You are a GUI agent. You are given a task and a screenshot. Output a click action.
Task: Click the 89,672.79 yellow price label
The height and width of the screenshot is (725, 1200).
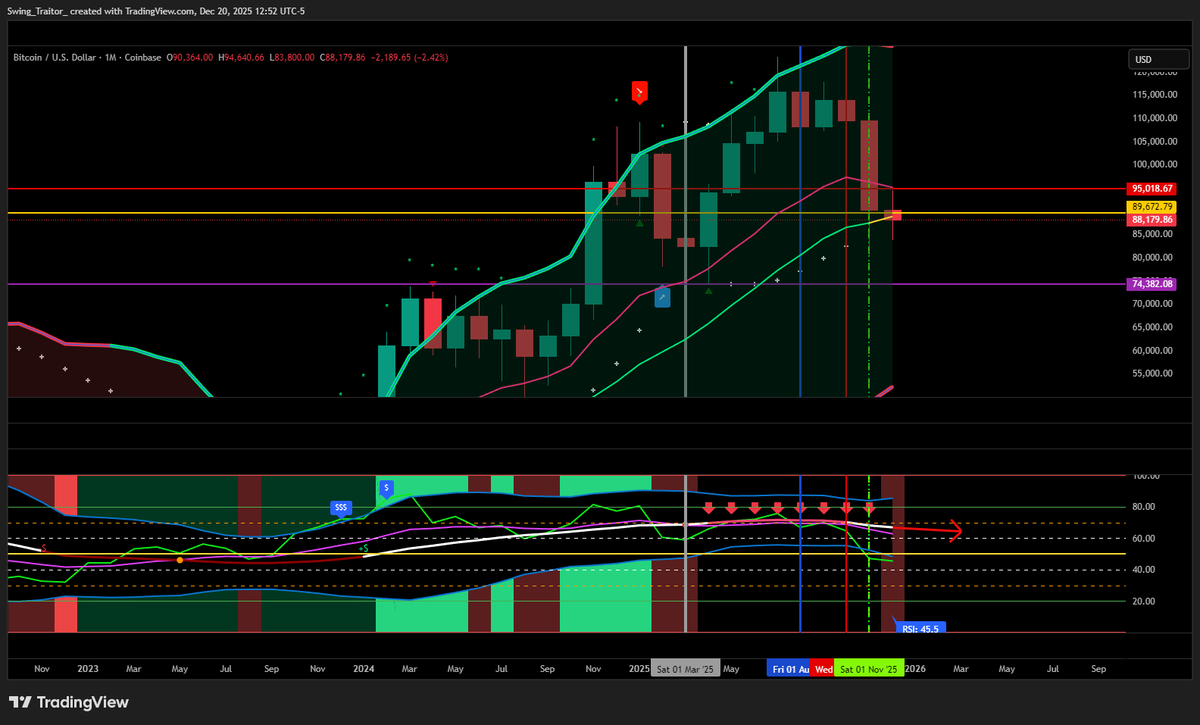(x=1152, y=207)
